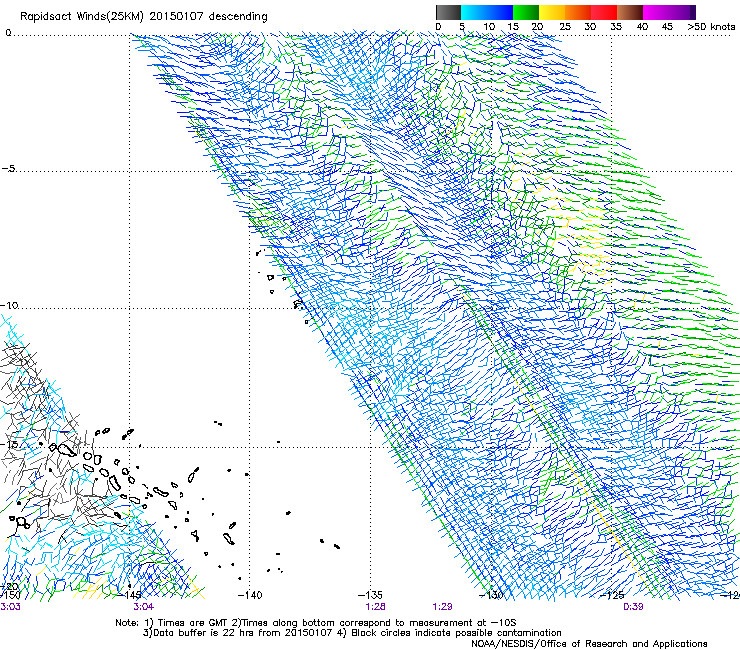740x650 pixels.
Task: Click the brown 35-40 knots color band
Action: 630,12
